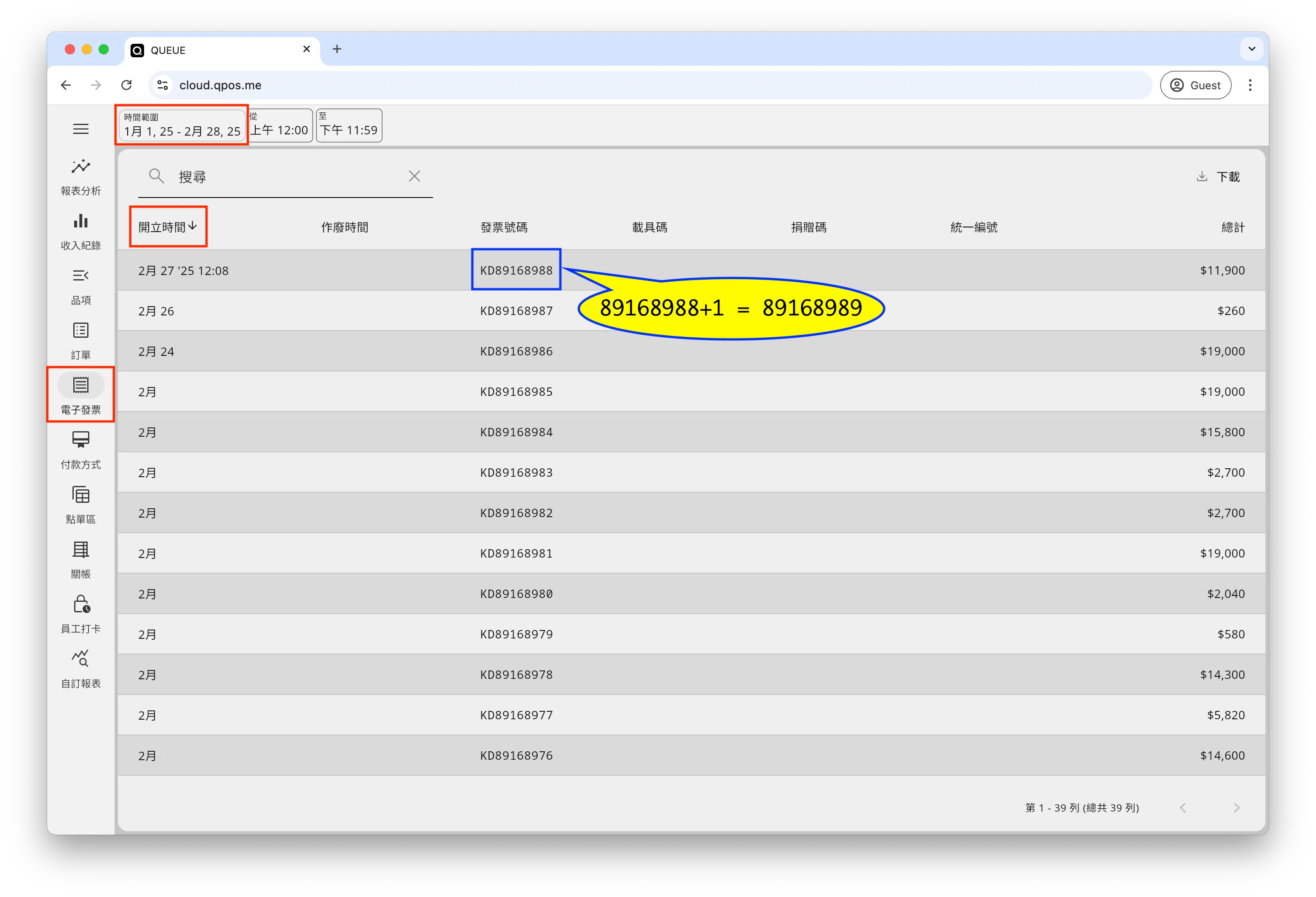Select invoice KD89168984
Screen dimensions: 1316x897
click(516, 432)
